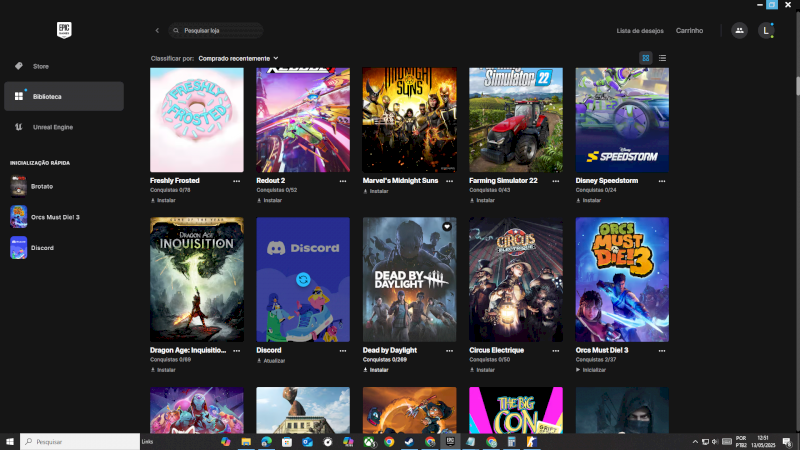800x450 pixels.
Task: Click Inicializar for Orcs Must Die! 3
Action: point(591,370)
